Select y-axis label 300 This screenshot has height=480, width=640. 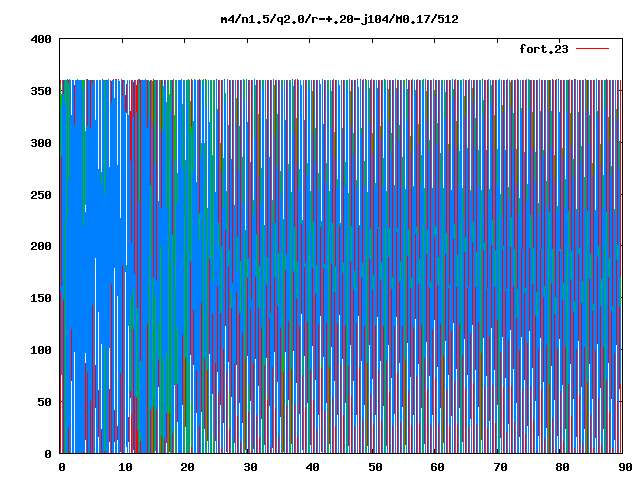pyautogui.click(x=41, y=143)
